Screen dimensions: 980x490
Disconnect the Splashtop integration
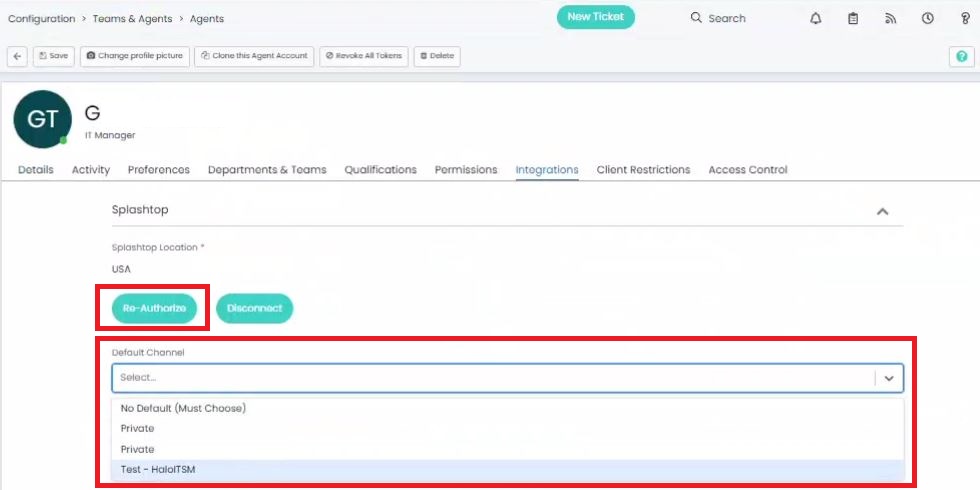coord(254,308)
